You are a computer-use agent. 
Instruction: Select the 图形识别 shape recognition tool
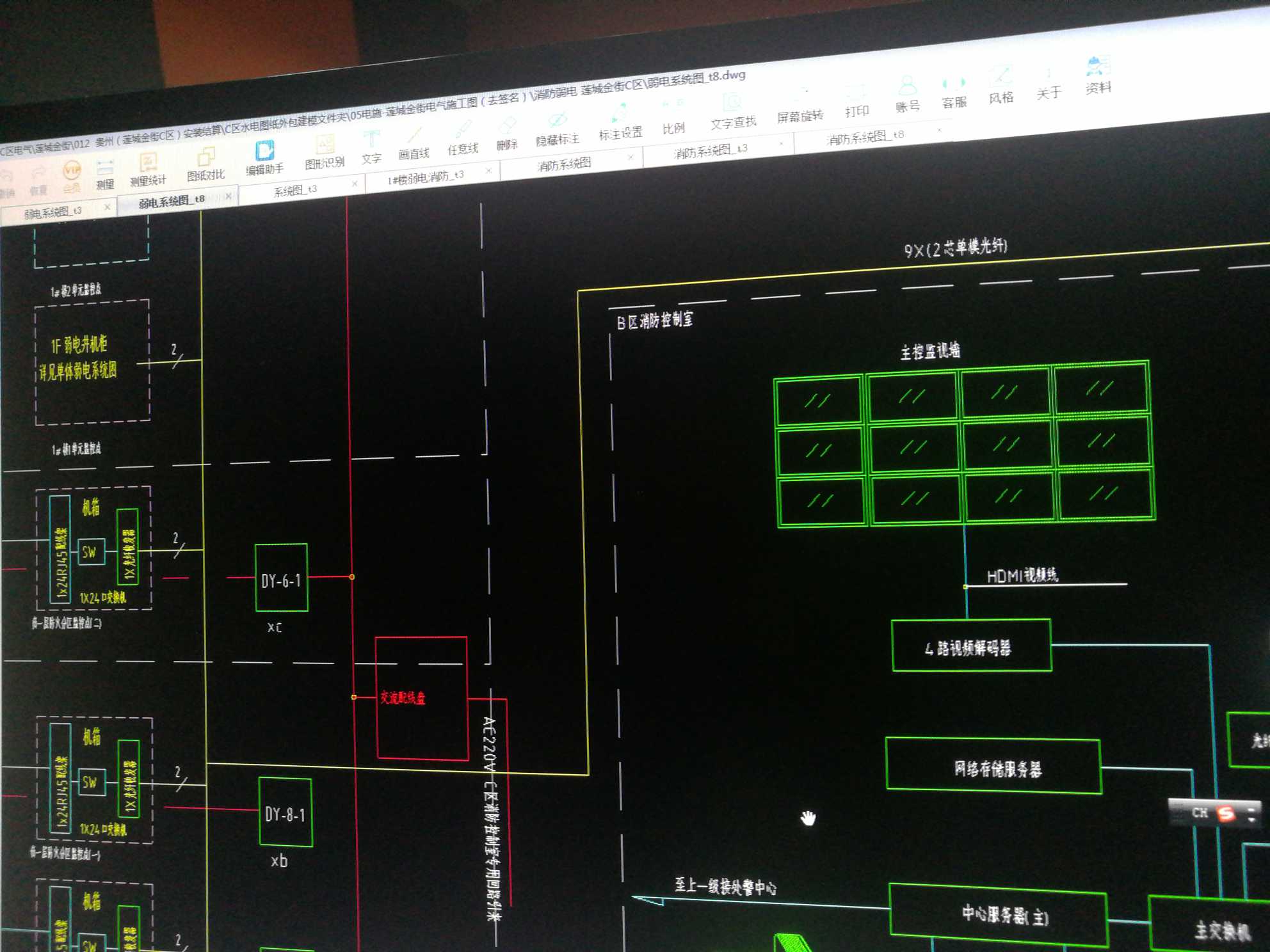[325, 153]
